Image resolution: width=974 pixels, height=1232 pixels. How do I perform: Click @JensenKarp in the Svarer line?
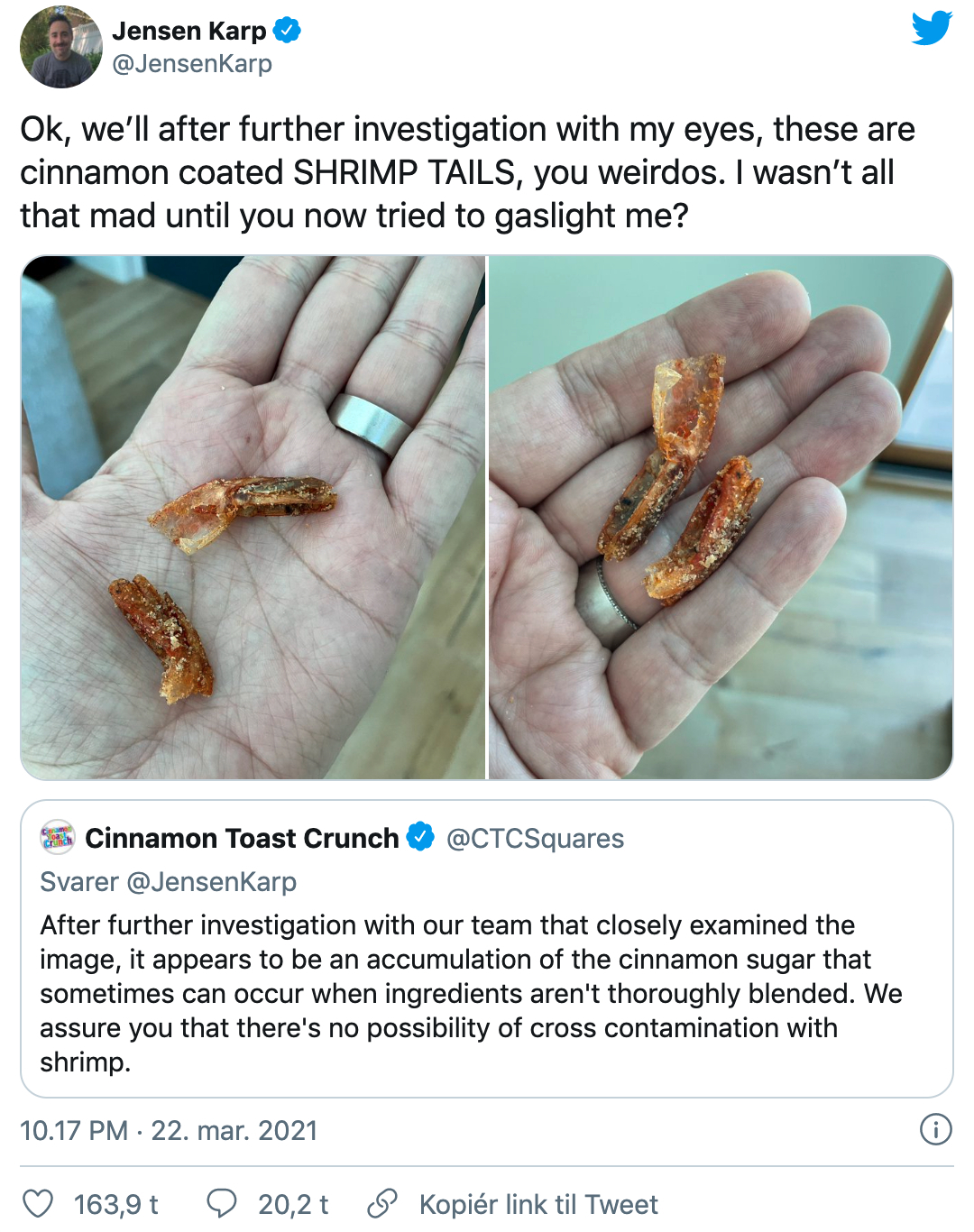pos(212,882)
